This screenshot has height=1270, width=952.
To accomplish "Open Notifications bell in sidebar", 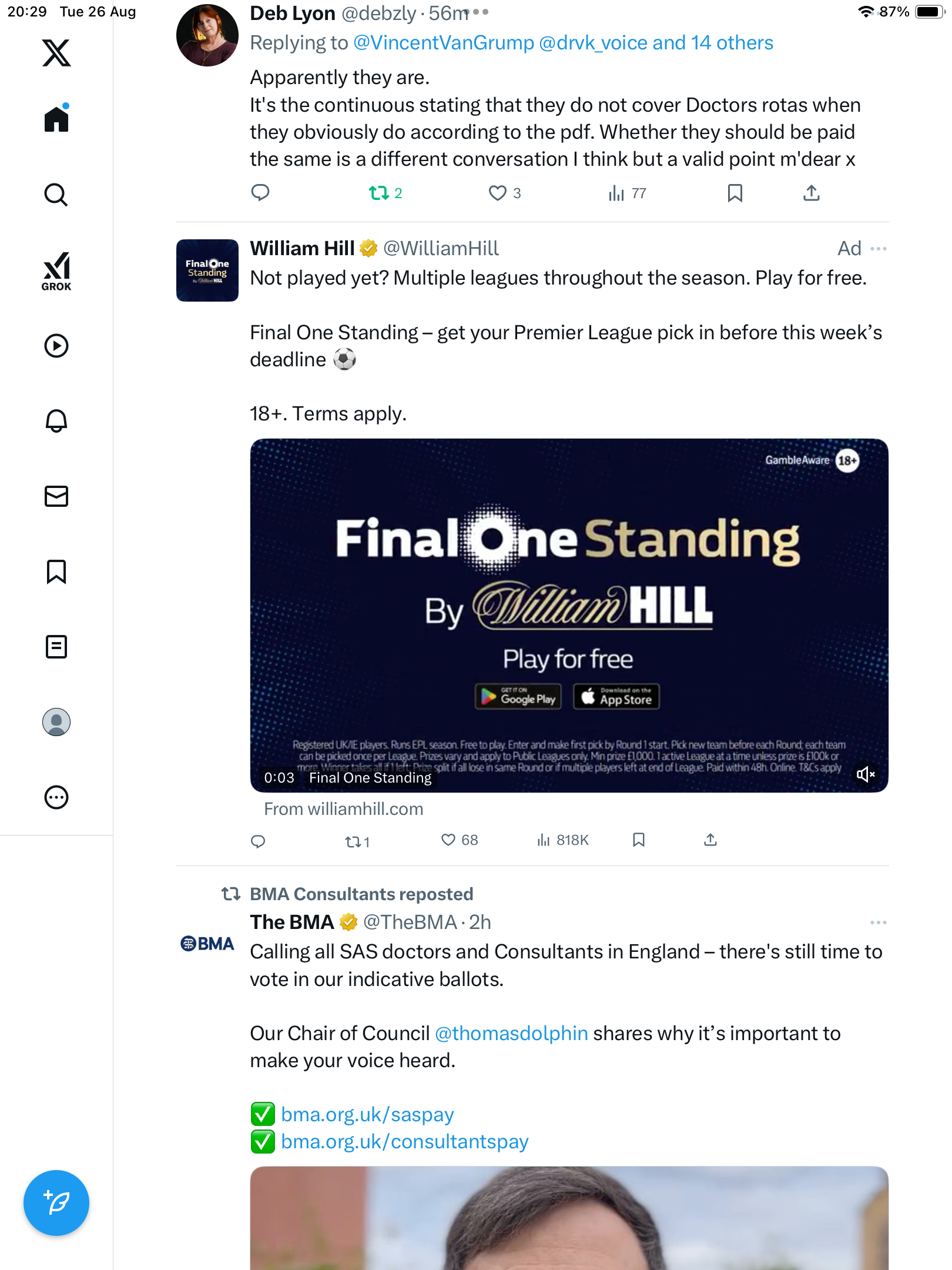I will 56,420.
